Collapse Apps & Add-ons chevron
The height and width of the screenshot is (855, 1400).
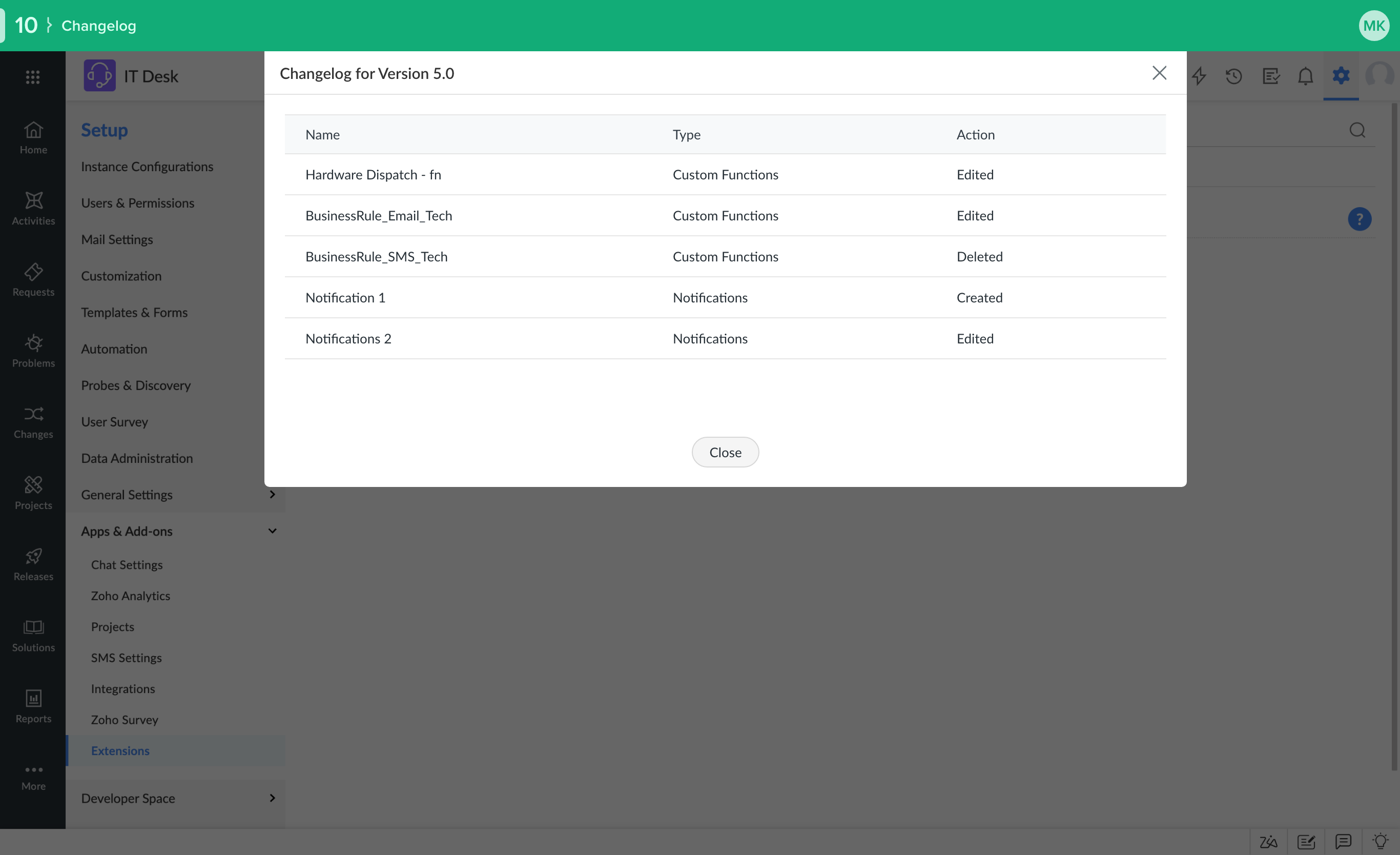[272, 531]
